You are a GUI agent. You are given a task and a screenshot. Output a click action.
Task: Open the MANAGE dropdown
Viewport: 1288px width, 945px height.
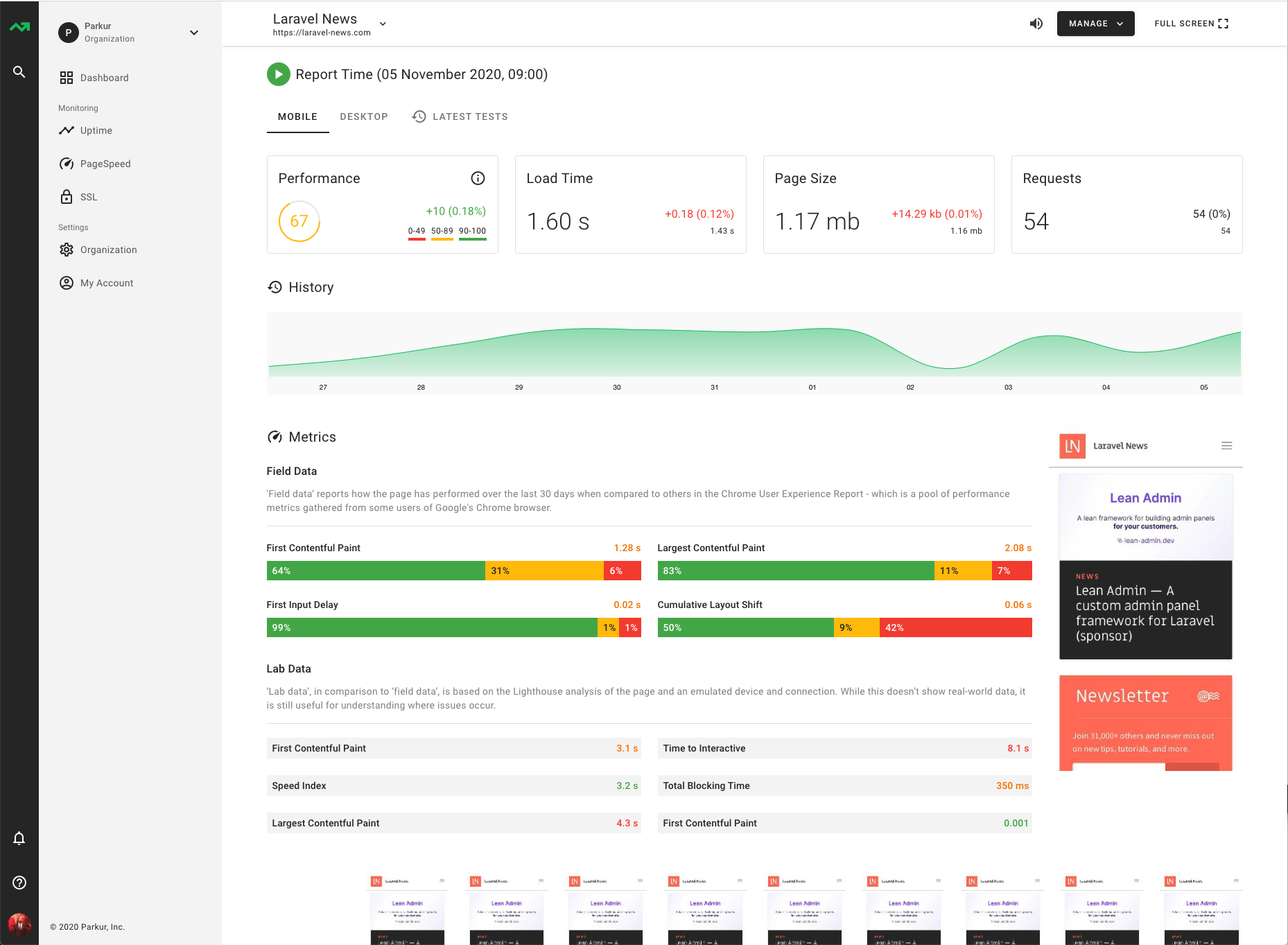point(1095,23)
